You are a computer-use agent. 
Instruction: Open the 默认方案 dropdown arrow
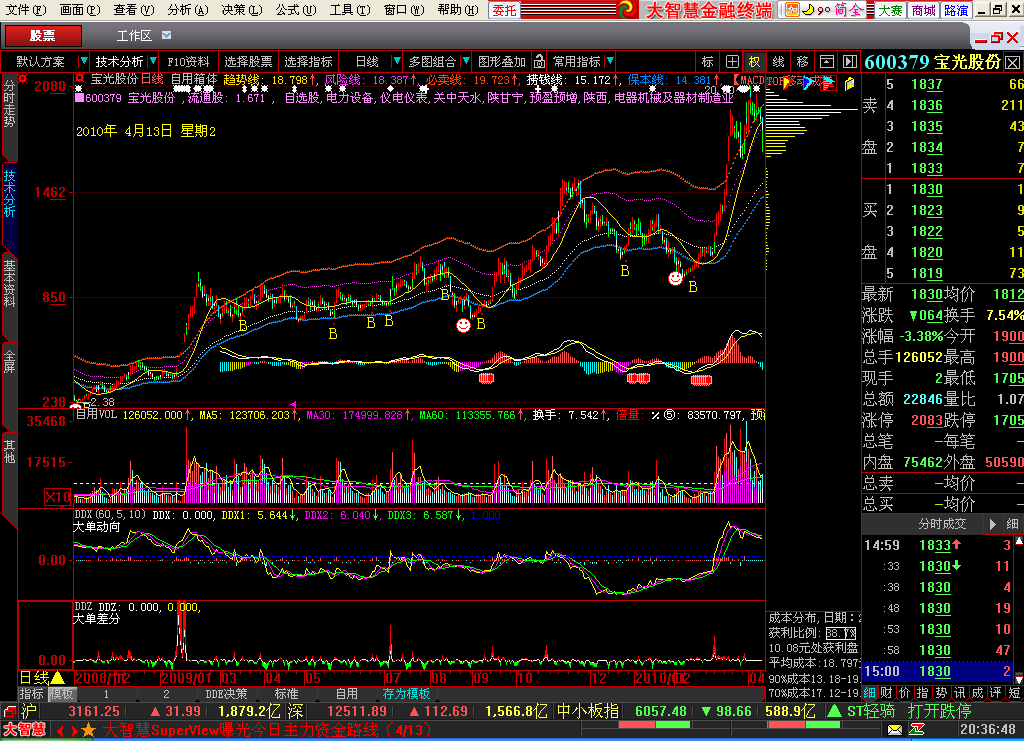click(x=83, y=61)
